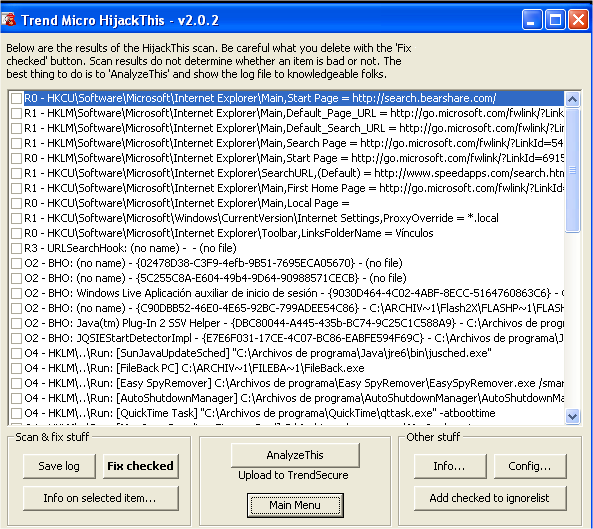
Task: Check the FileBack PC Run entry checkbox
Action: (16, 368)
